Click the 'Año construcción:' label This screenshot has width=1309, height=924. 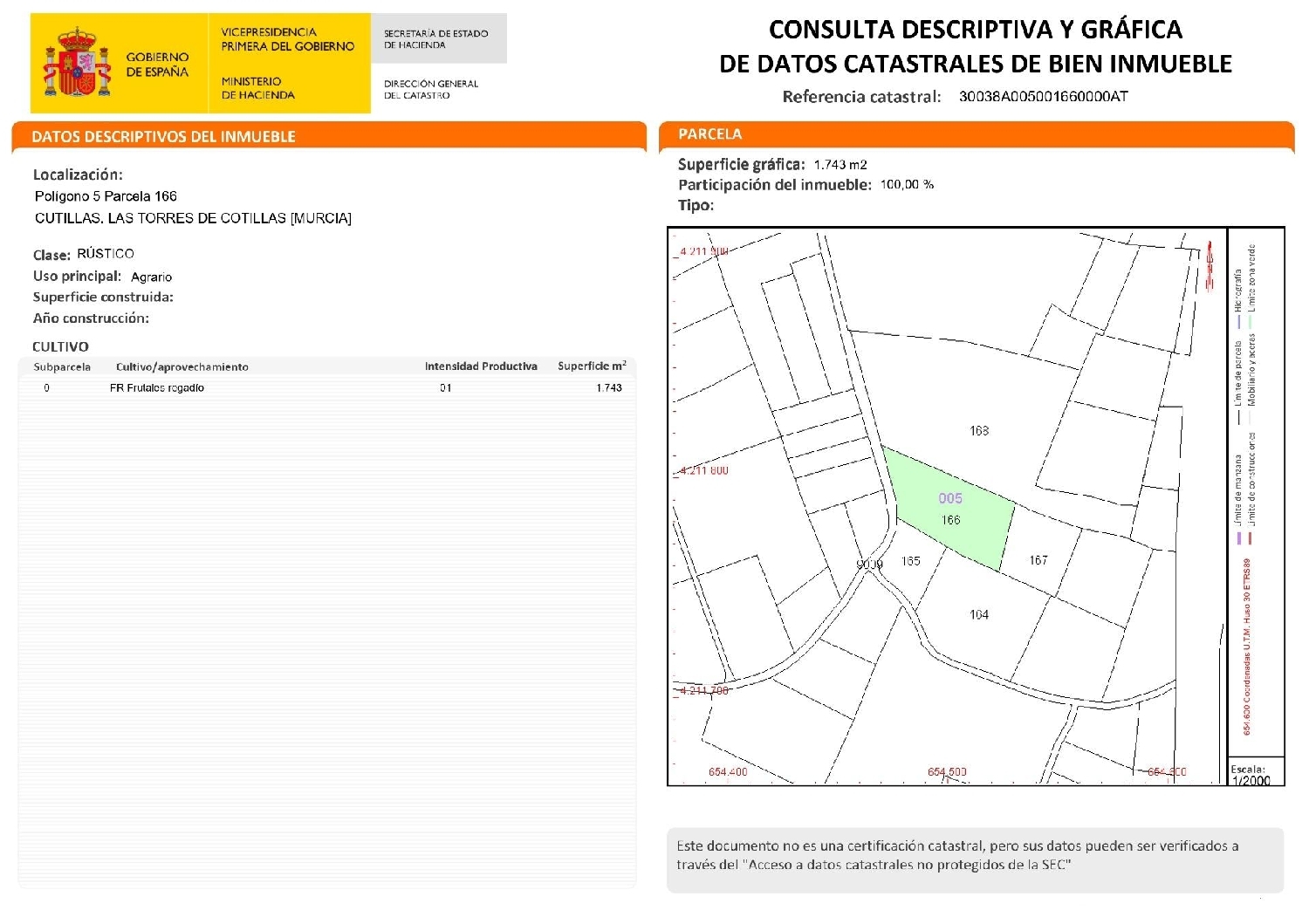click(91, 318)
